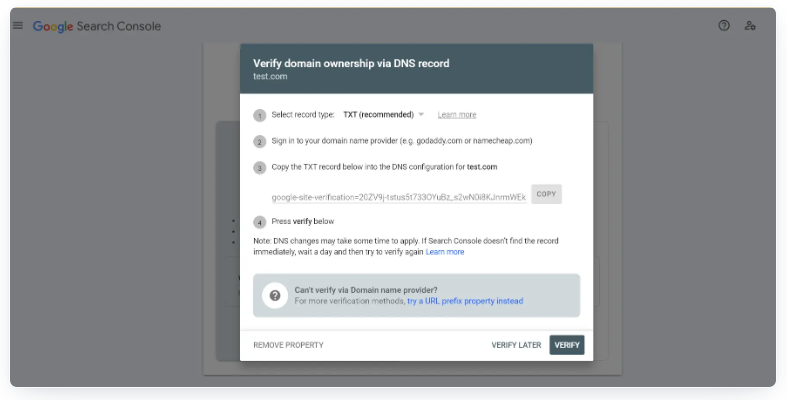Click the Google Search Console logo
This screenshot has width=787, height=400.
pos(97,26)
